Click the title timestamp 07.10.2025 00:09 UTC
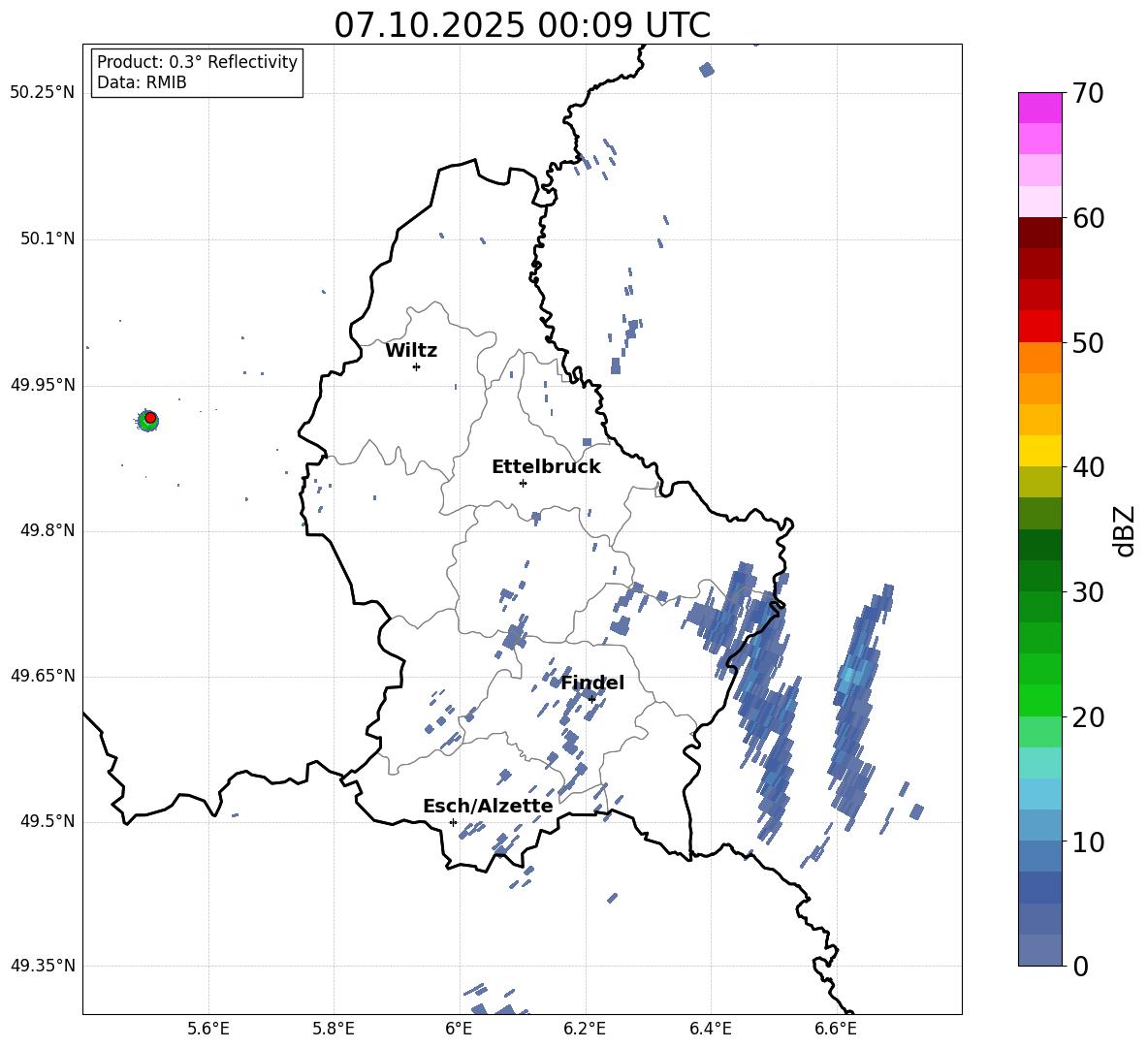 [x=522, y=25]
